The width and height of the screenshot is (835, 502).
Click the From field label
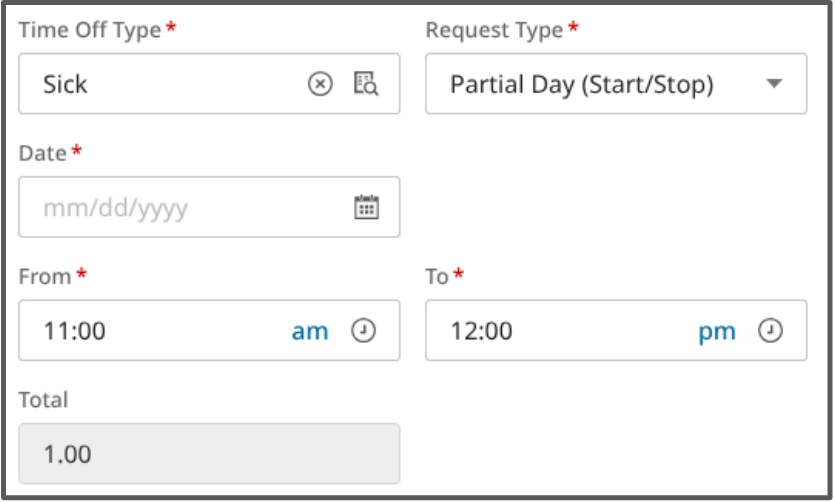(x=45, y=276)
